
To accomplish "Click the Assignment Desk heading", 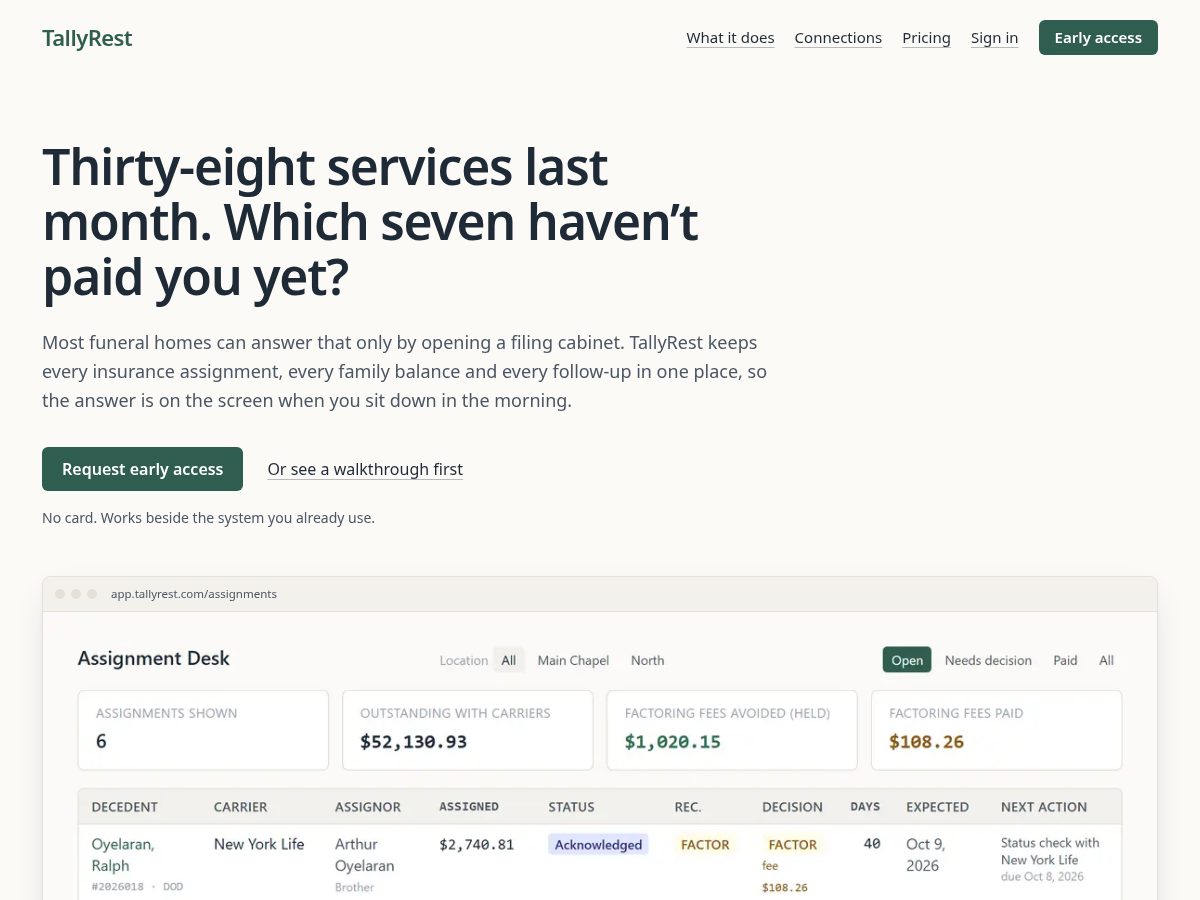I will [x=154, y=659].
